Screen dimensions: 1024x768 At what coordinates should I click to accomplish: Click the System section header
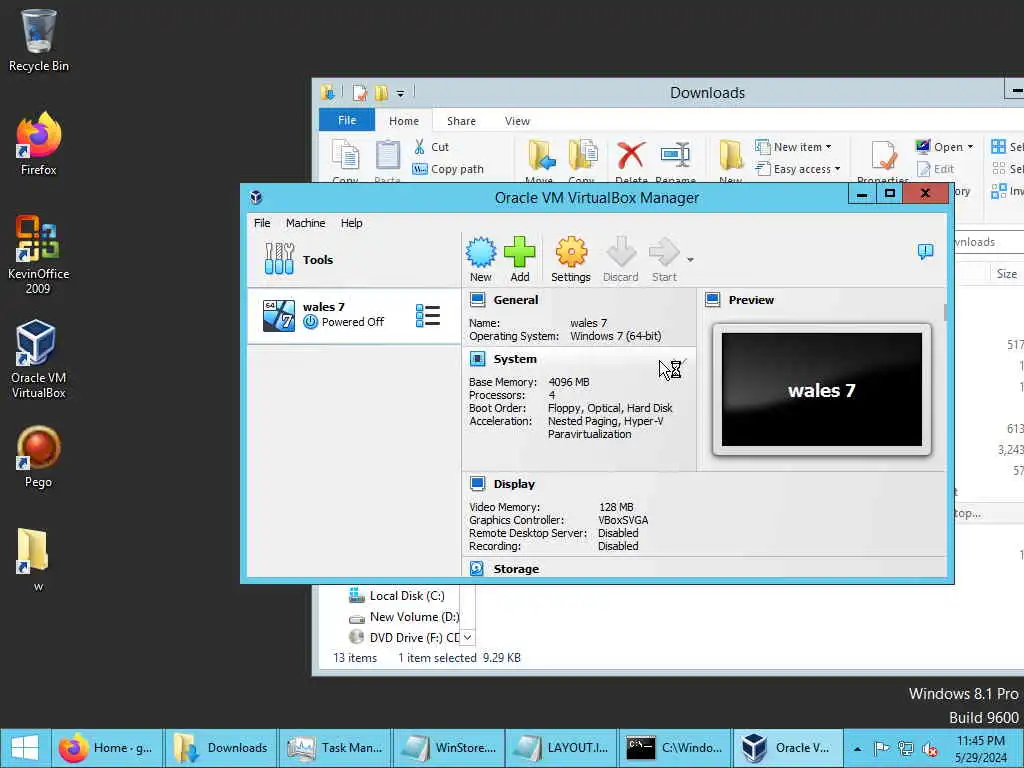515,359
